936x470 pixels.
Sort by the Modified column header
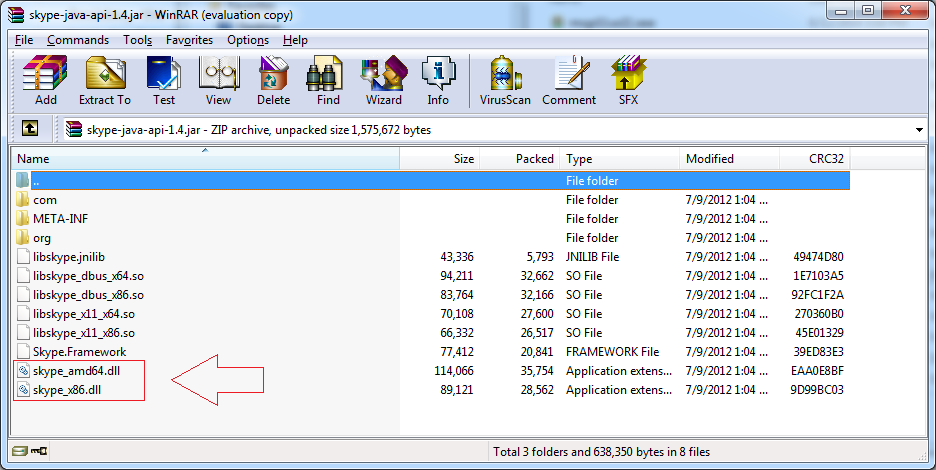[x=729, y=159]
